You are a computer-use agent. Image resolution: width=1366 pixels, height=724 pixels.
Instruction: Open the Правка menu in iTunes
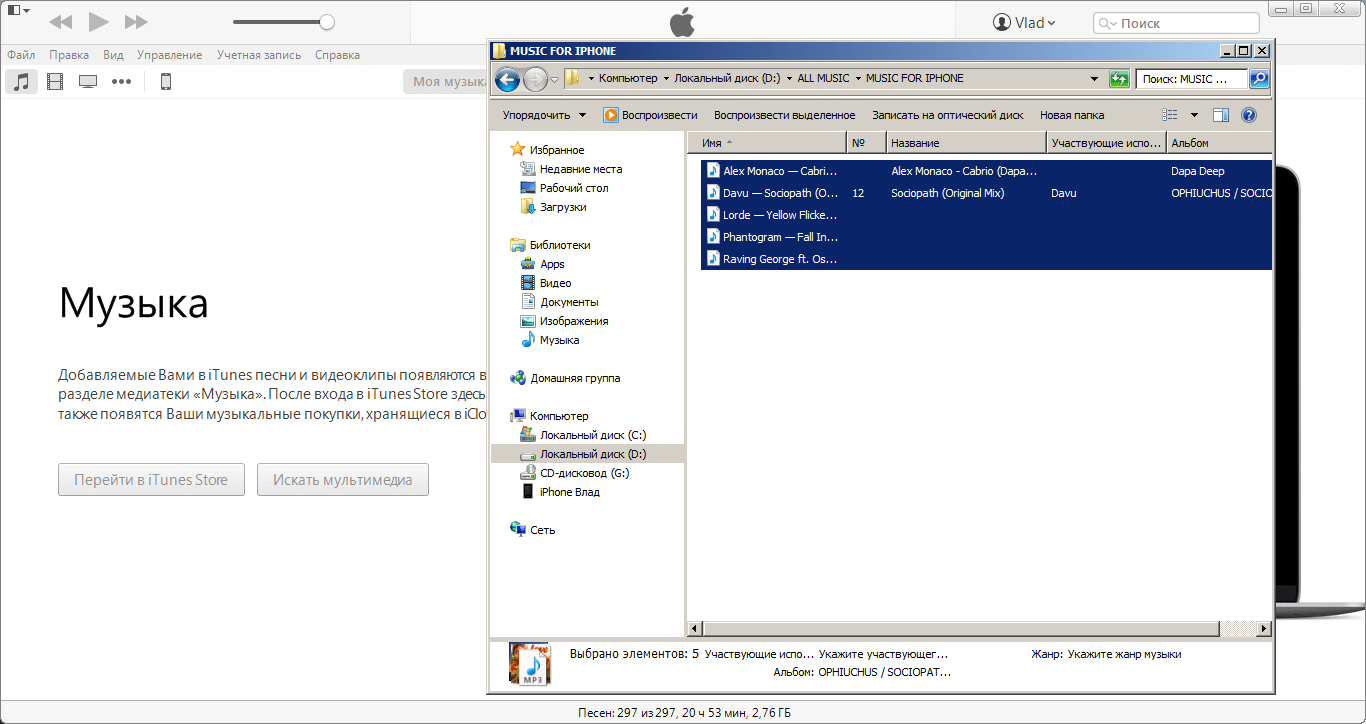pos(69,55)
